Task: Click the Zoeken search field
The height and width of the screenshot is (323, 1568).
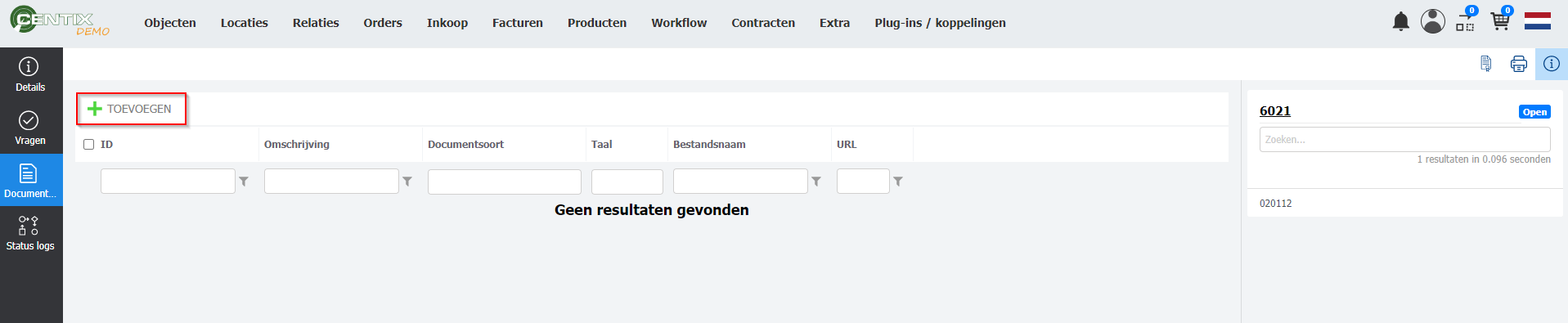Action: [1404, 139]
